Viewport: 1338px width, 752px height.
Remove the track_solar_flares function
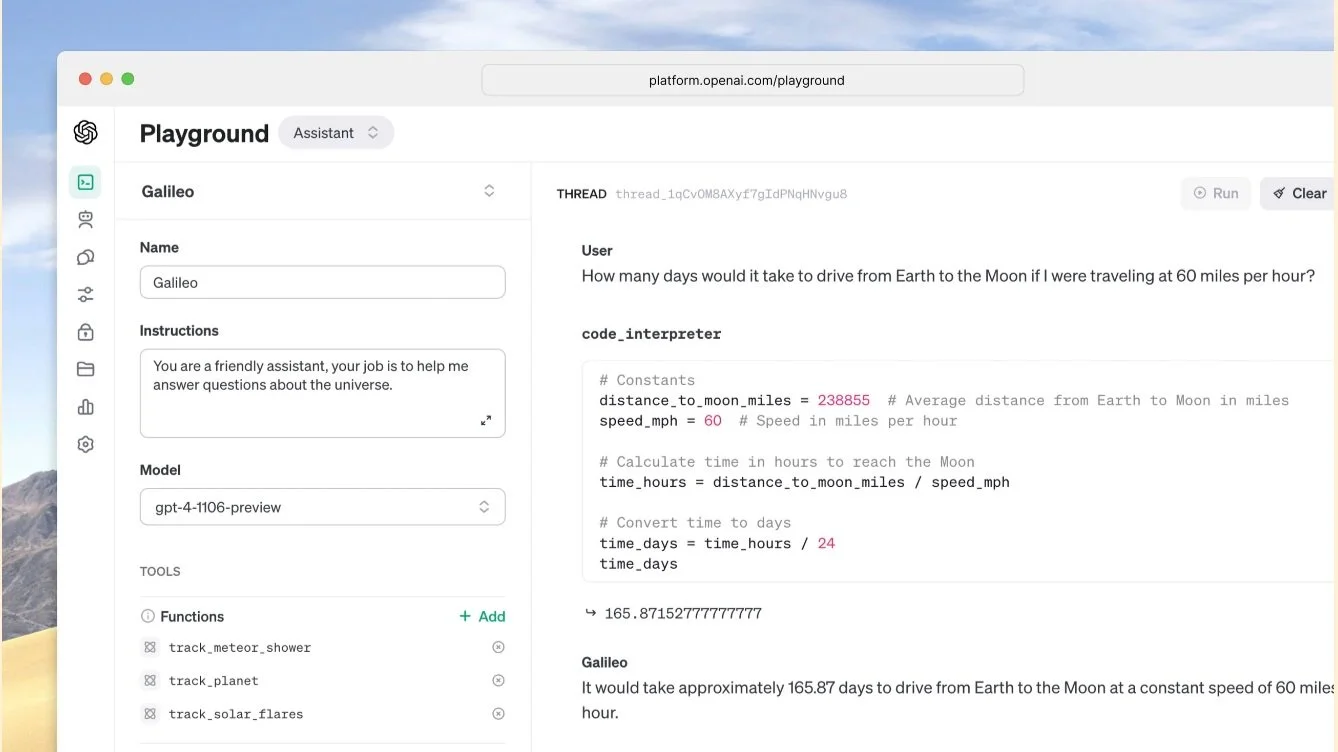498,713
